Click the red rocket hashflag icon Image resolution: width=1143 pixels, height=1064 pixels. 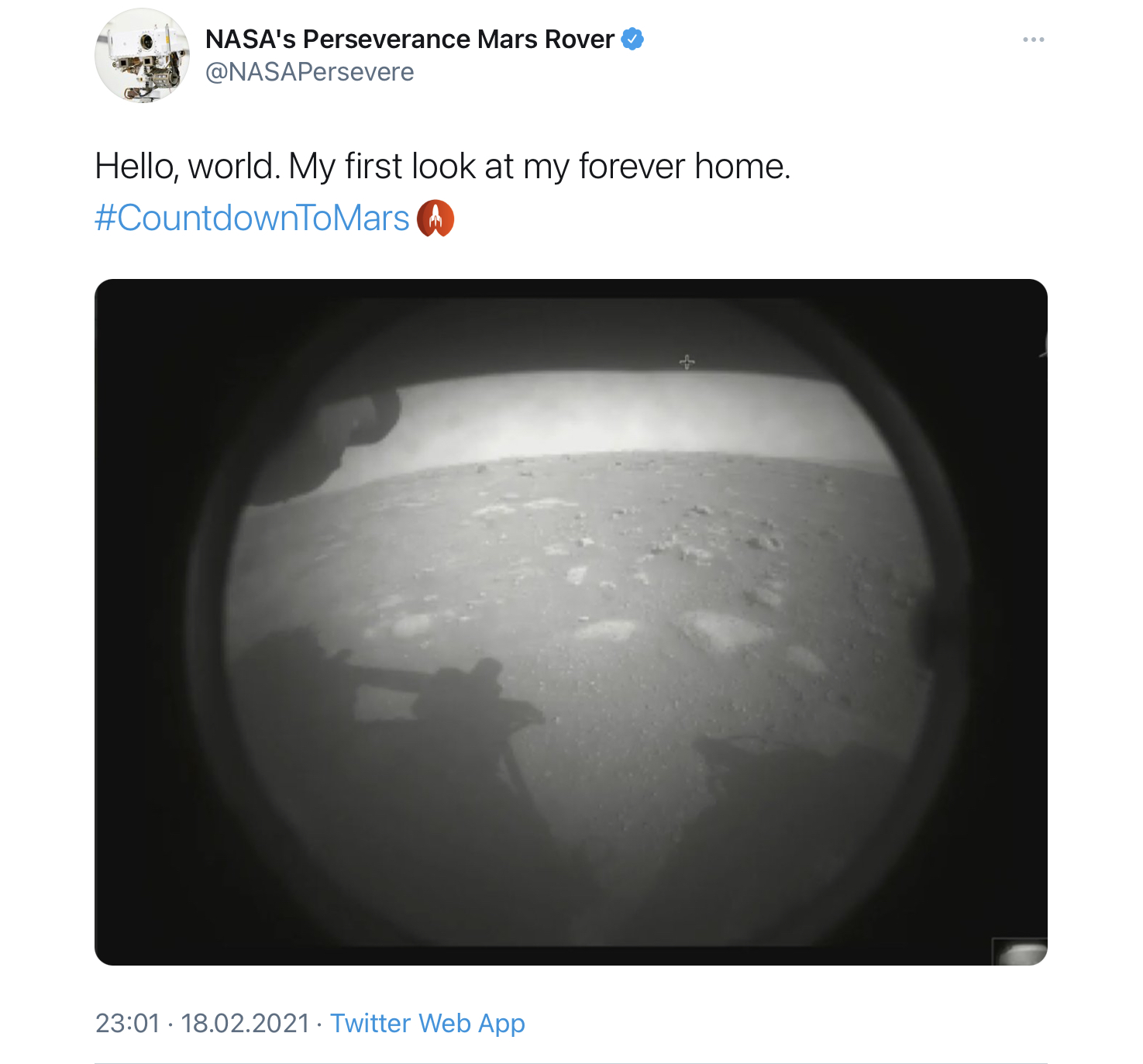coord(436,219)
